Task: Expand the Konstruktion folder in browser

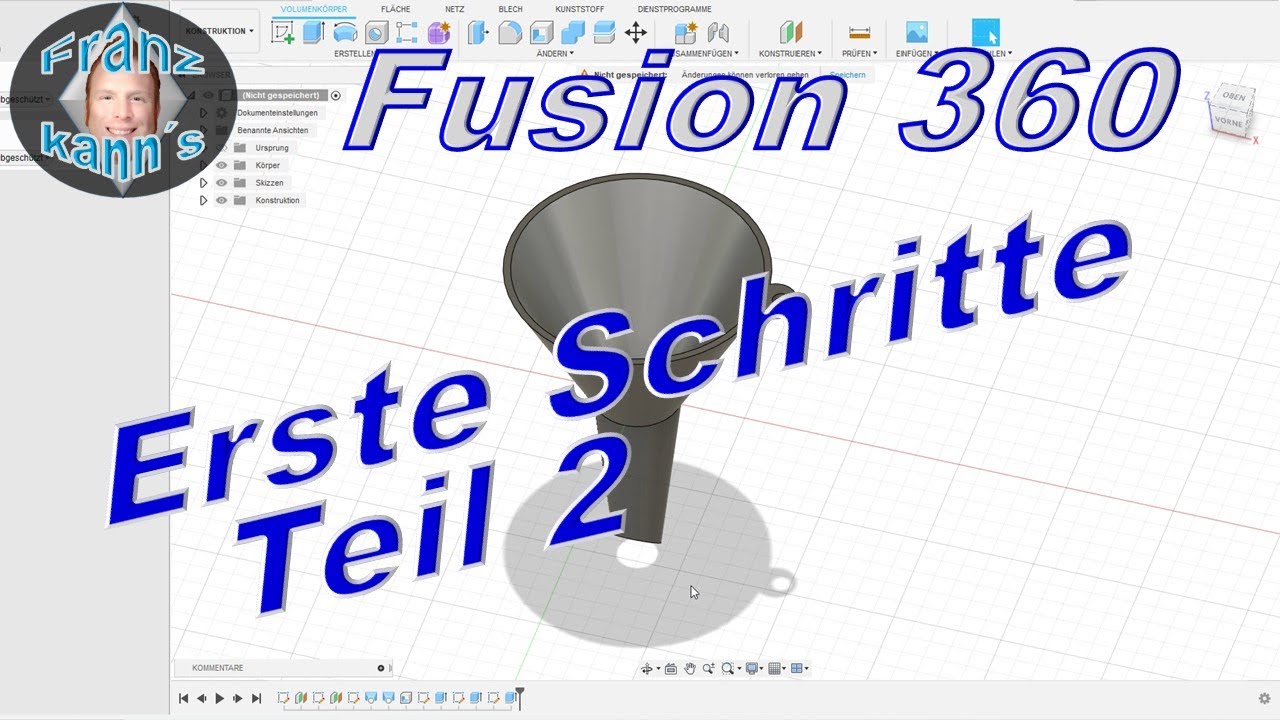Action: [203, 200]
